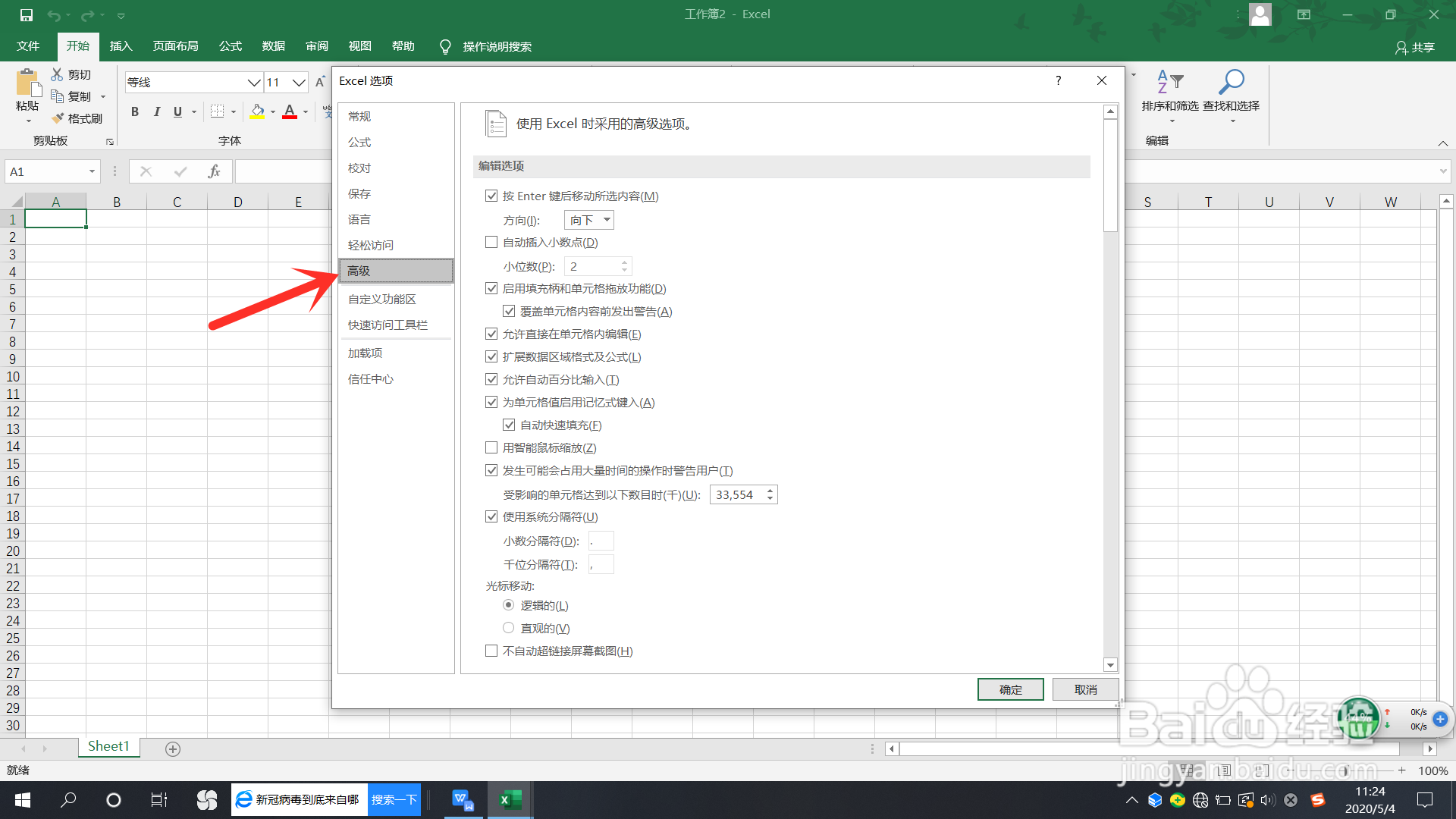Toggle use system separators checkbox
This screenshot has width=1456, height=819.
pos(491,516)
